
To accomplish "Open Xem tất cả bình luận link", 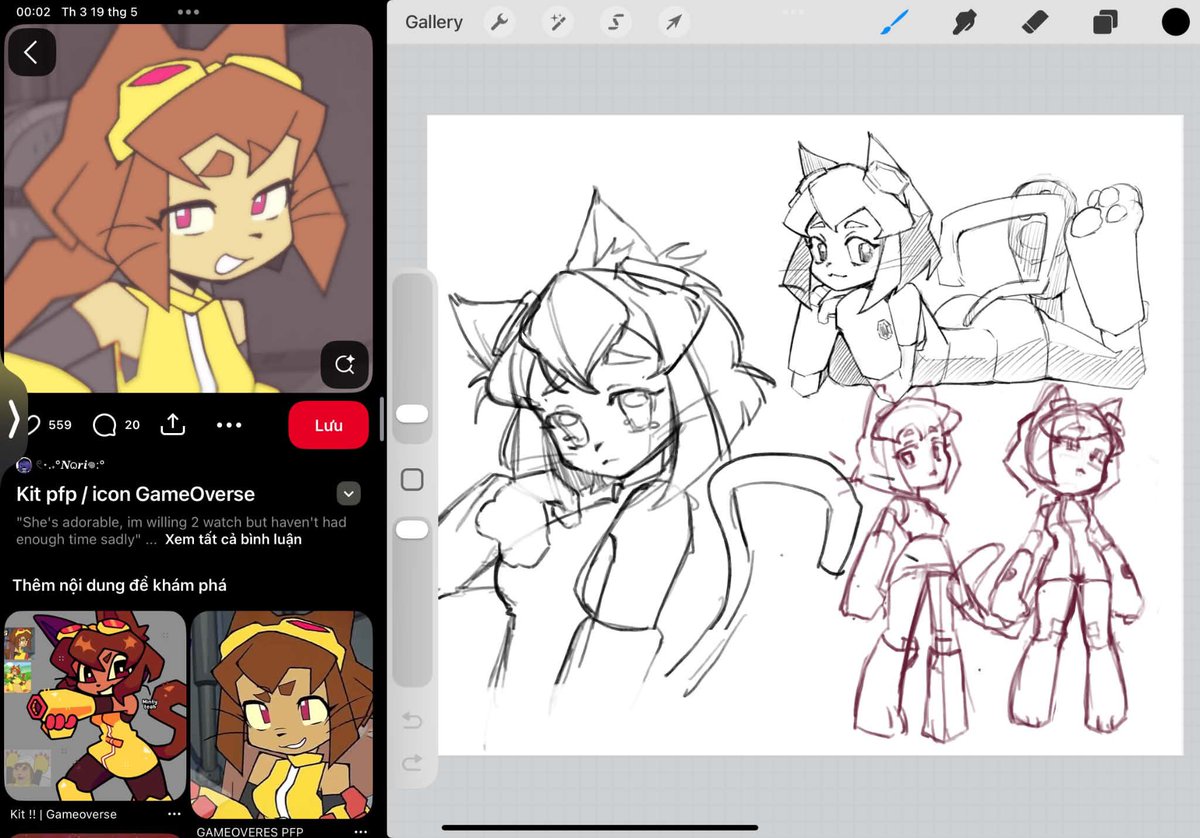I will [x=233, y=539].
